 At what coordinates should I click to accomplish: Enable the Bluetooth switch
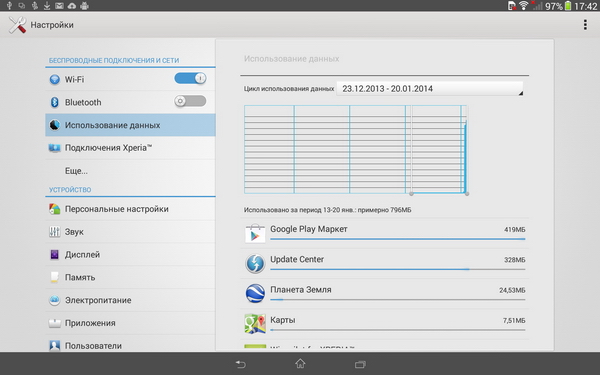click(x=190, y=101)
